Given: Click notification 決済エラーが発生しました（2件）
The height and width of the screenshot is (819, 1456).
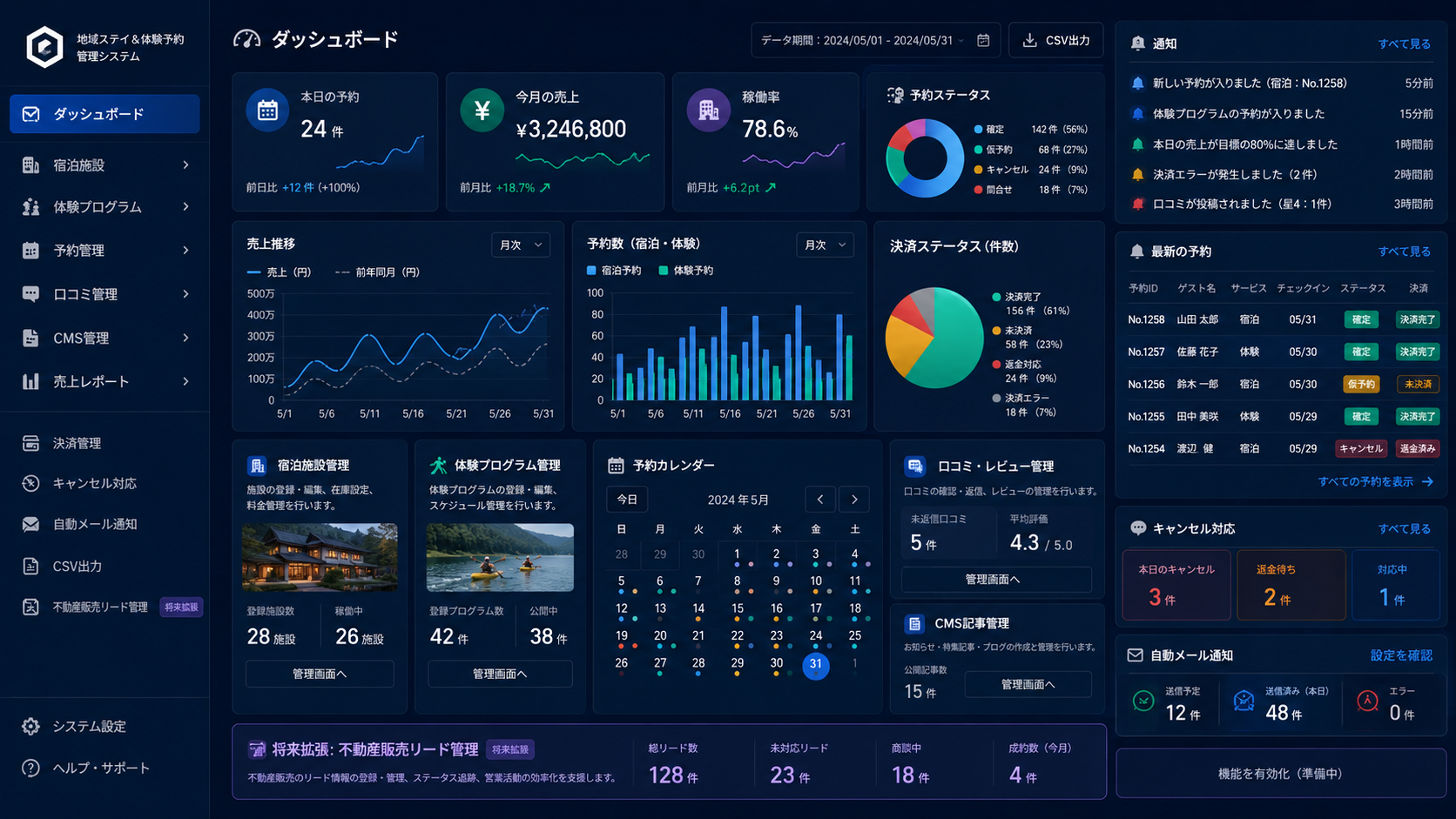Looking at the screenshot, I should [1282, 174].
